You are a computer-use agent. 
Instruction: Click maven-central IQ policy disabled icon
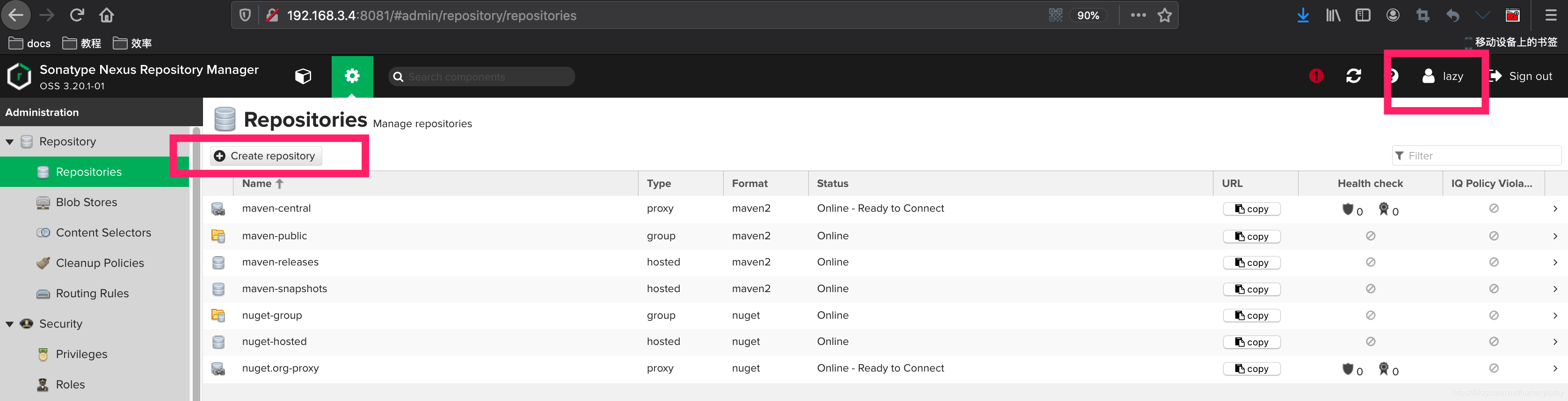coord(1494,209)
